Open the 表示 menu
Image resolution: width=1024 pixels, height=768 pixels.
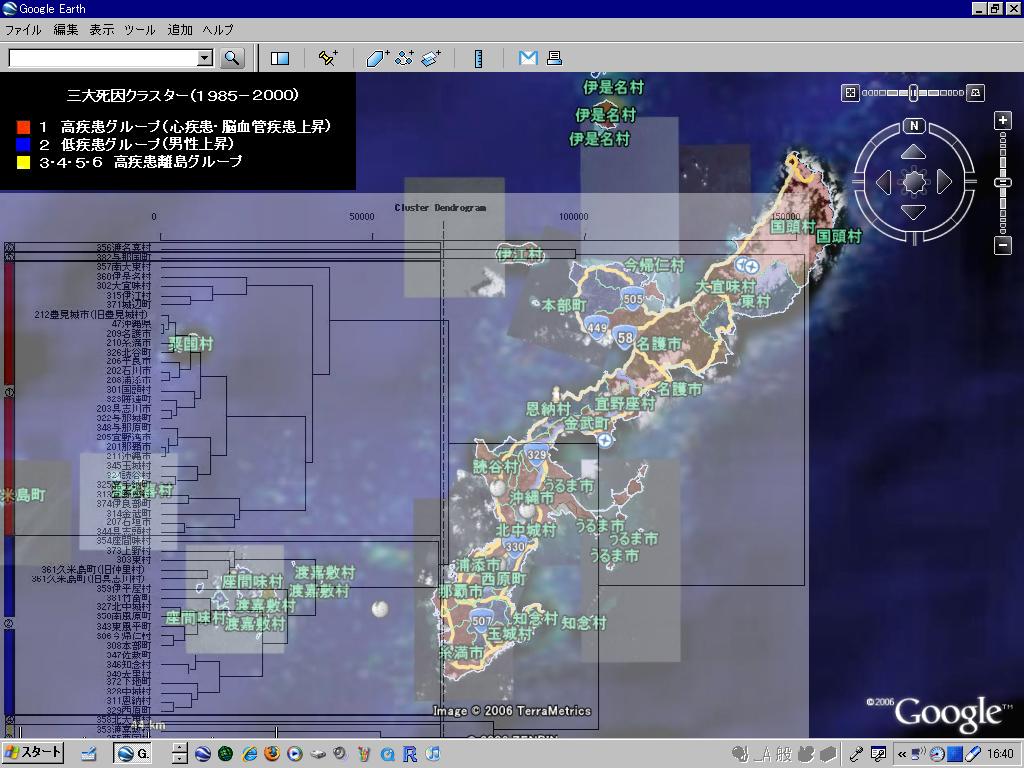pos(101,30)
